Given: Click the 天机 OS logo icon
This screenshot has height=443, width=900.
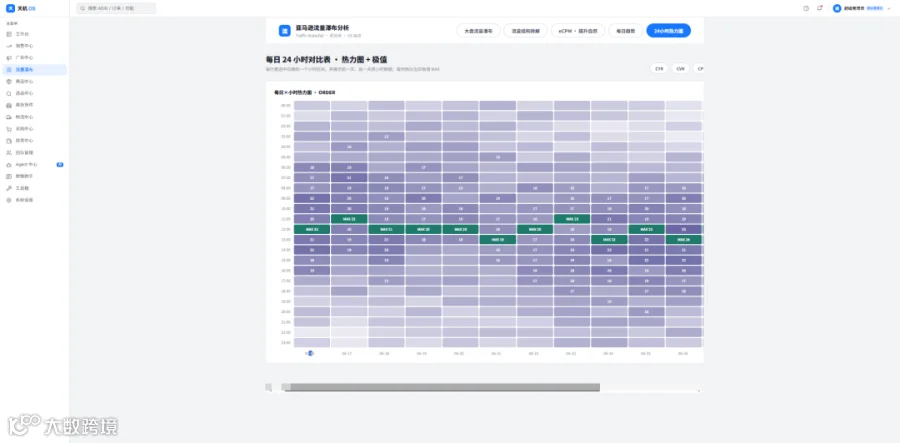Looking at the screenshot, I should pos(10,8).
